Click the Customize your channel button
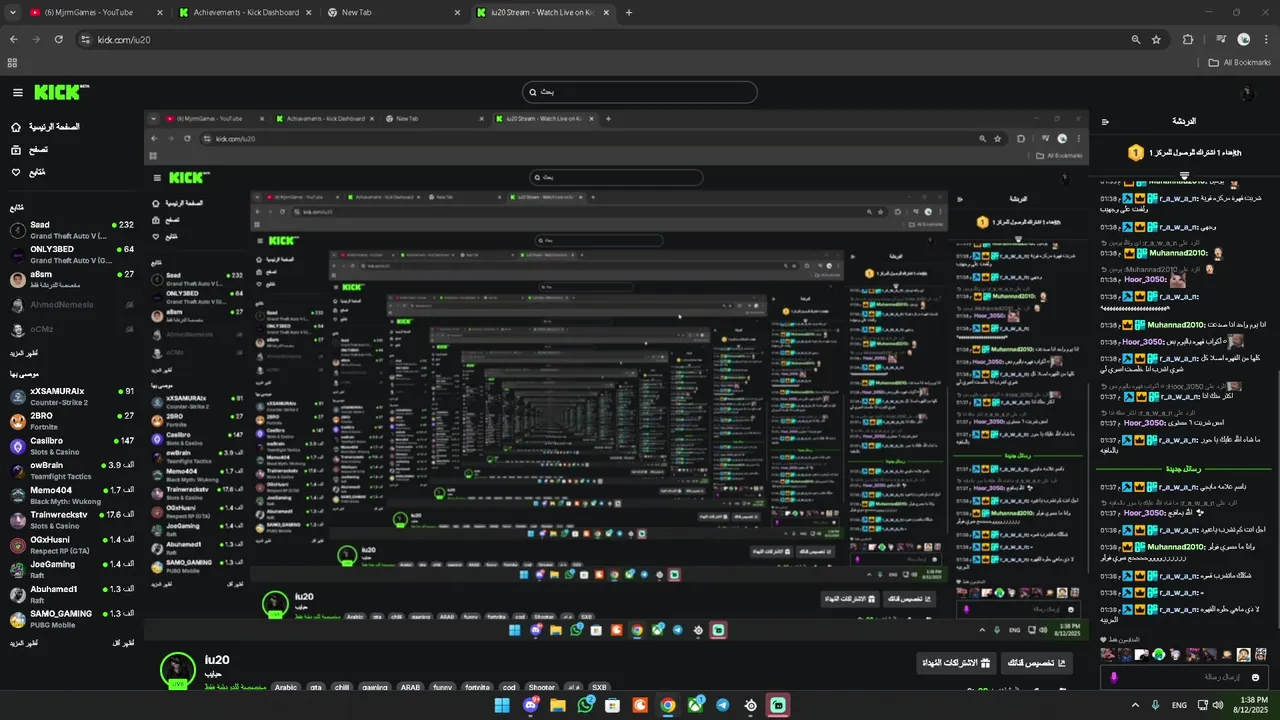 pyautogui.click(x=1035, y=663)
